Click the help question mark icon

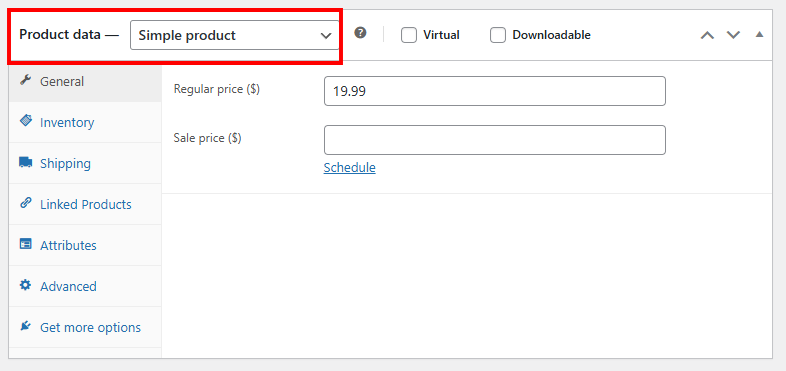[360, 33]
